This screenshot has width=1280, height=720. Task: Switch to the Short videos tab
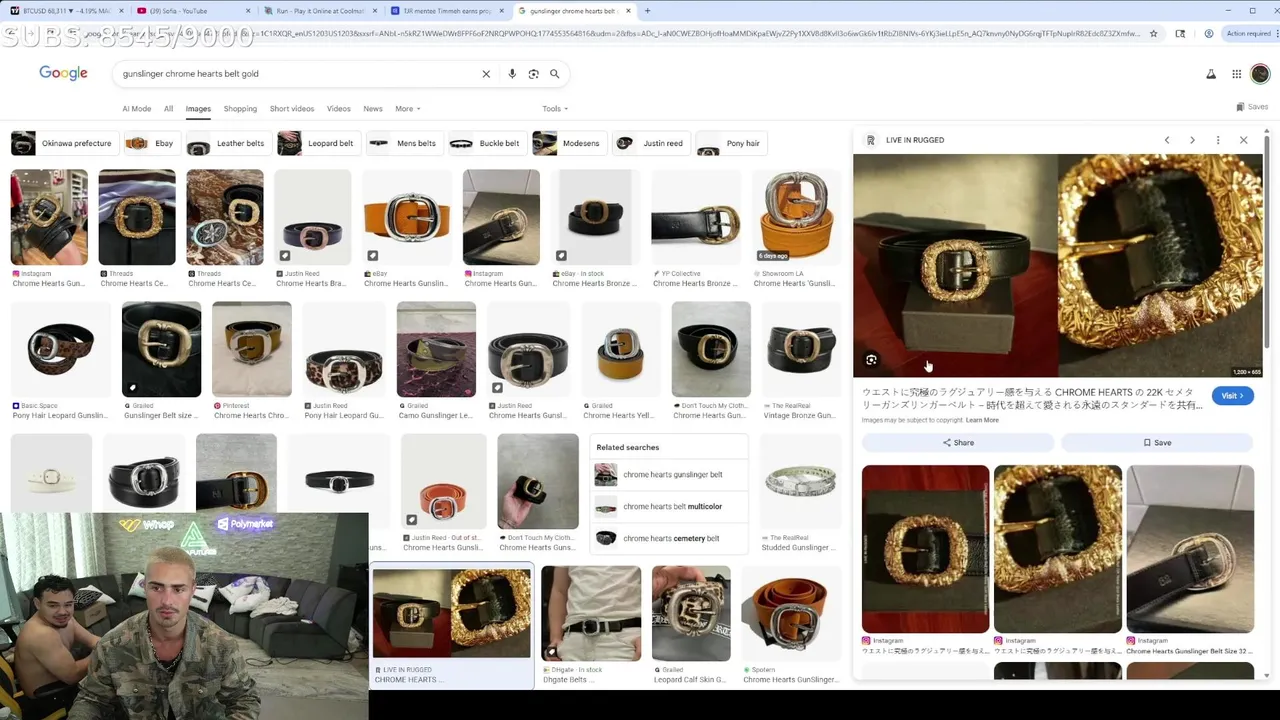[x=292, y=109]
